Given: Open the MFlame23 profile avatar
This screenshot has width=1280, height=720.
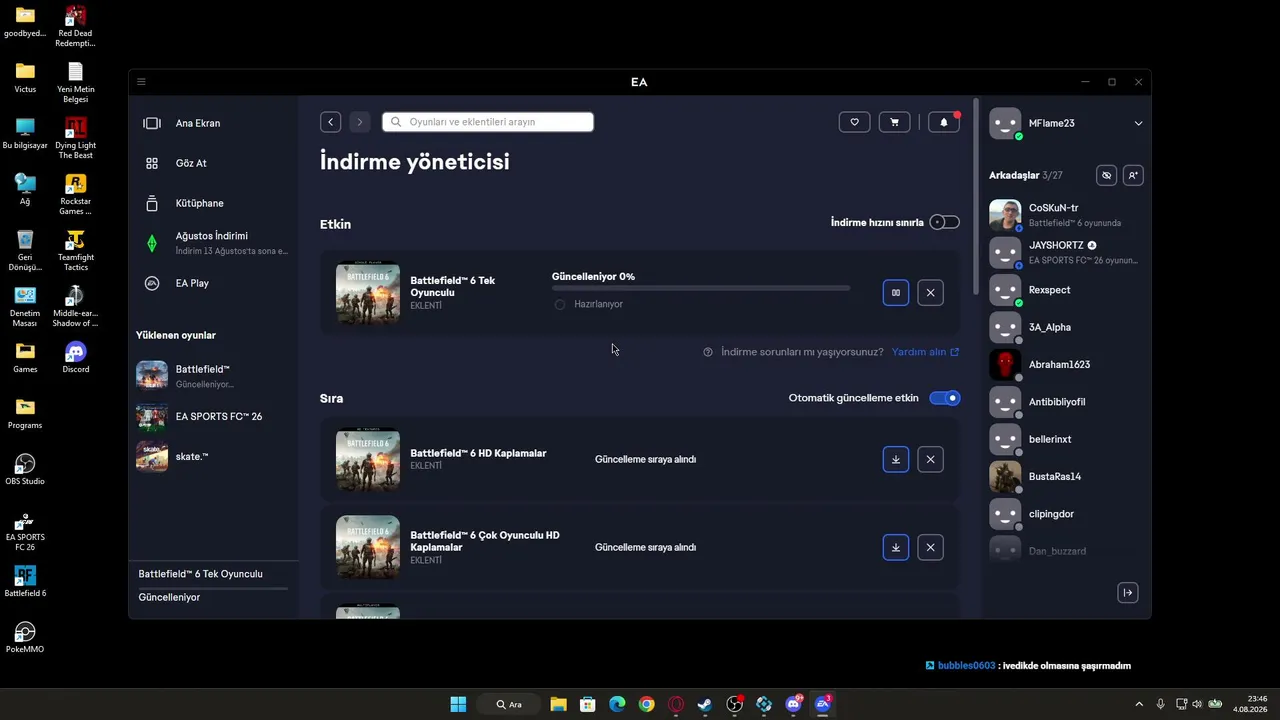Looking at the screenshot, I should point(1005,124).
